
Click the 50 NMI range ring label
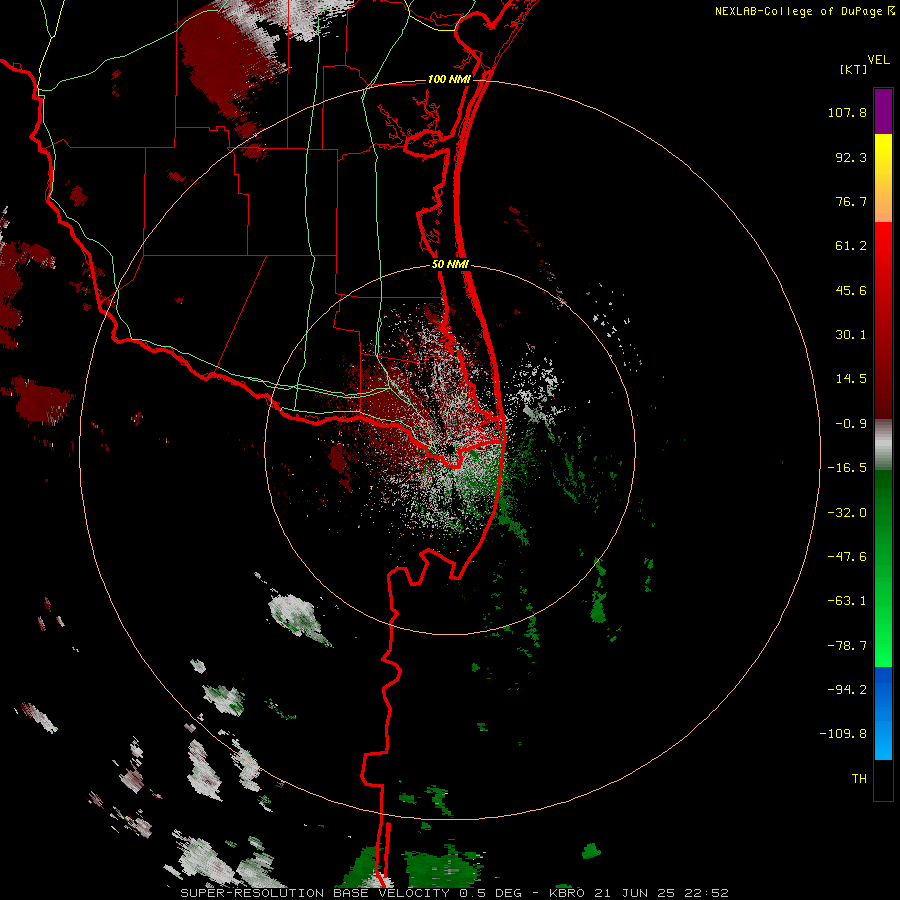coord(450,264)
